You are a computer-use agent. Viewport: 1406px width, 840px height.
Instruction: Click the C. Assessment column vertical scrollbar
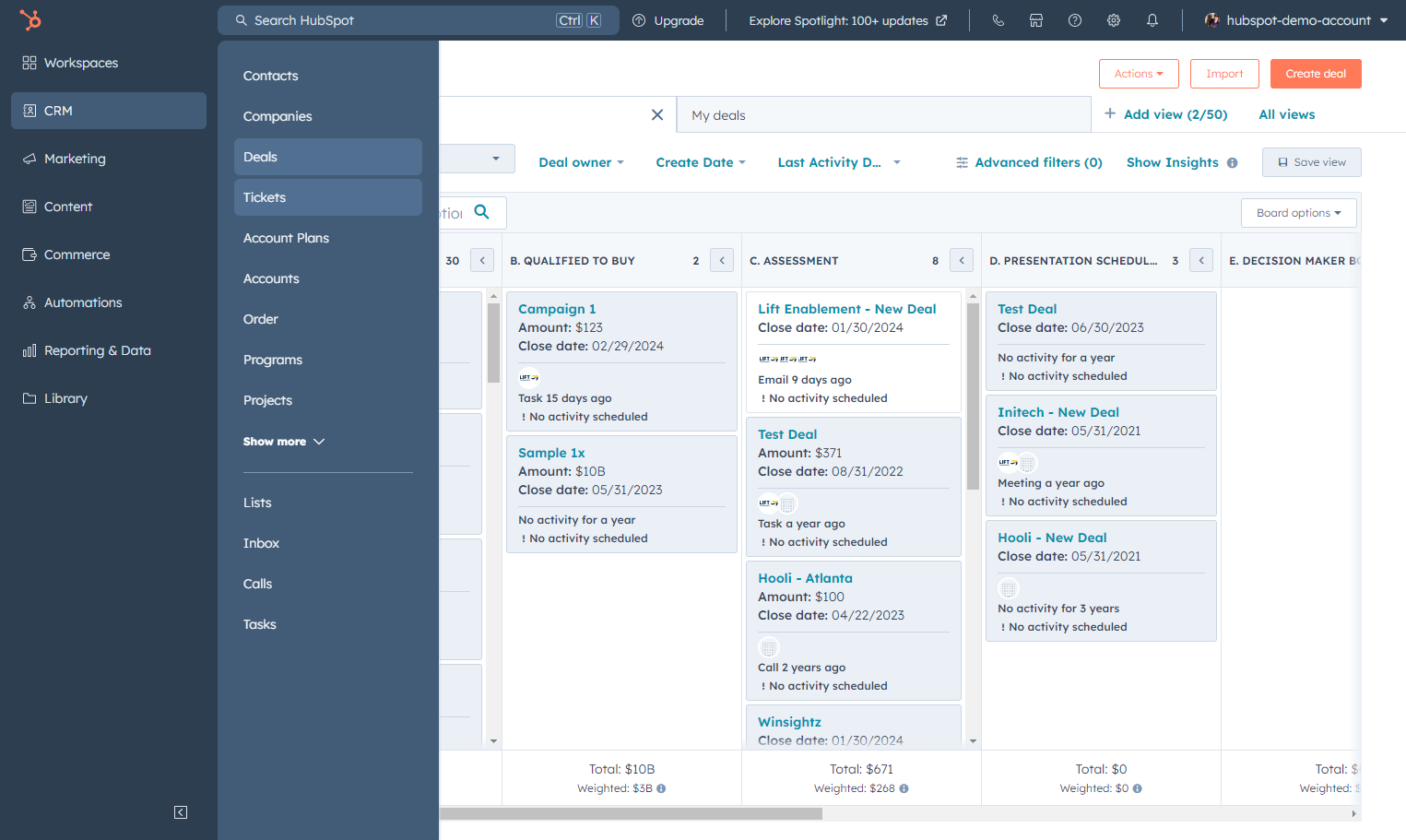pos(973,396)
